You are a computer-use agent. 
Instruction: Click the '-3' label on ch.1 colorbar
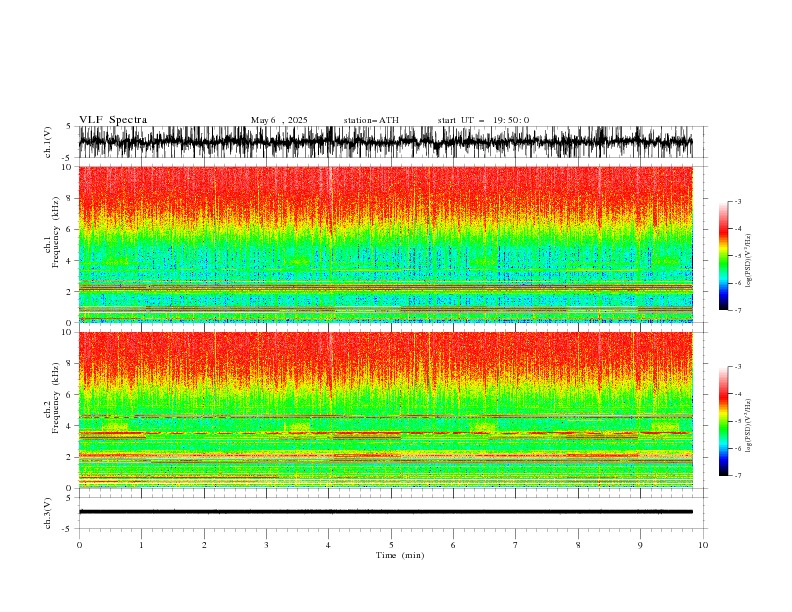(x=737, y=201)
